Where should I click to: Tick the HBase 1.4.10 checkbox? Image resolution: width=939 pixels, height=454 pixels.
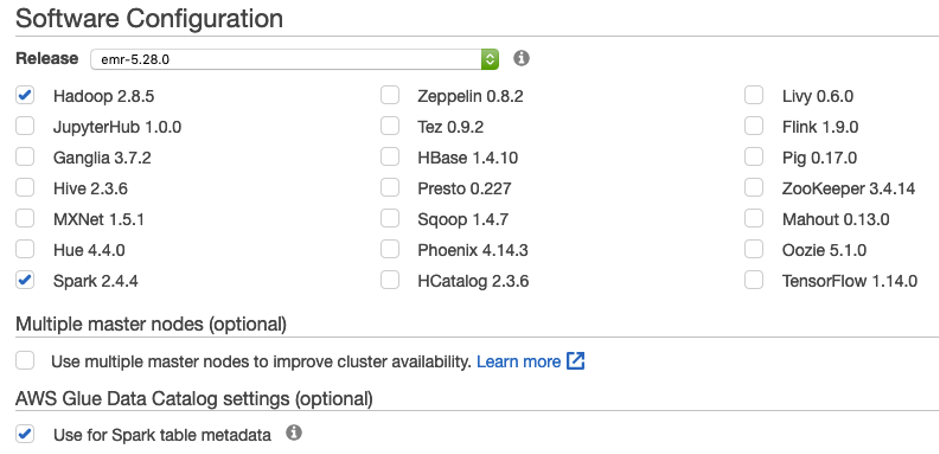coord(390,157)
